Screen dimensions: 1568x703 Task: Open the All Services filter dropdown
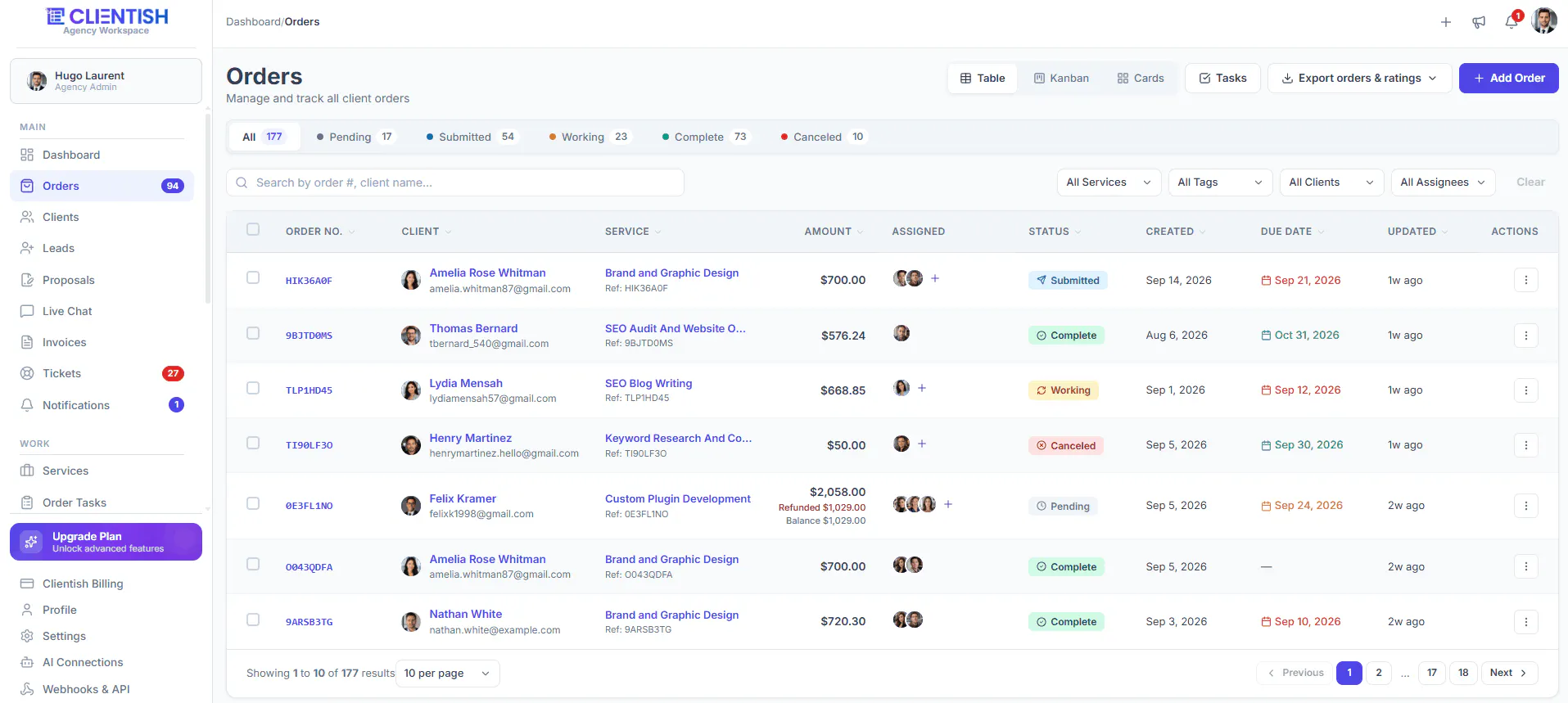click(x=1109, y=183)
